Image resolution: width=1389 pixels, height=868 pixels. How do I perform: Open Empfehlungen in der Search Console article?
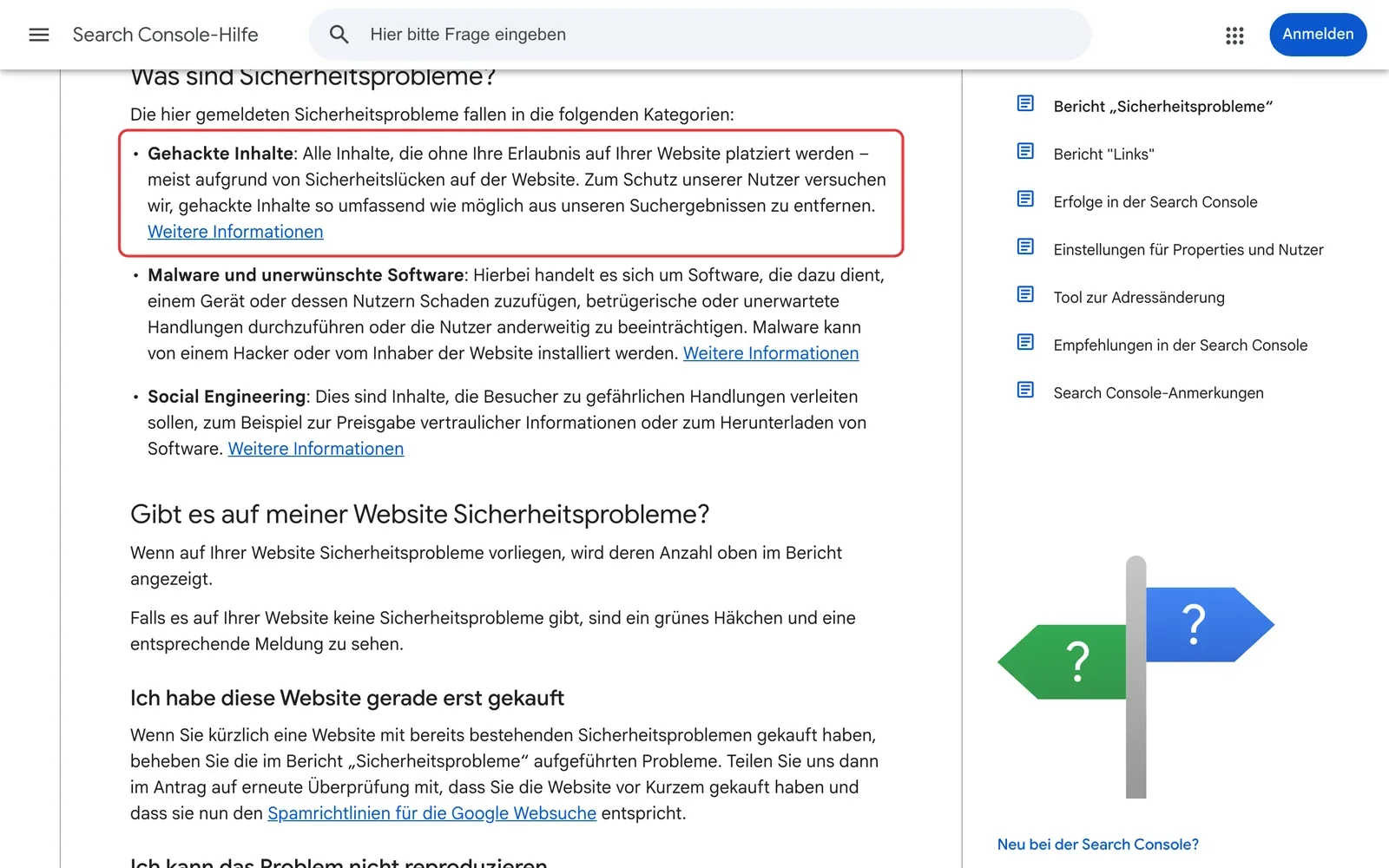pyautogui.click(x=1181, y=345)
